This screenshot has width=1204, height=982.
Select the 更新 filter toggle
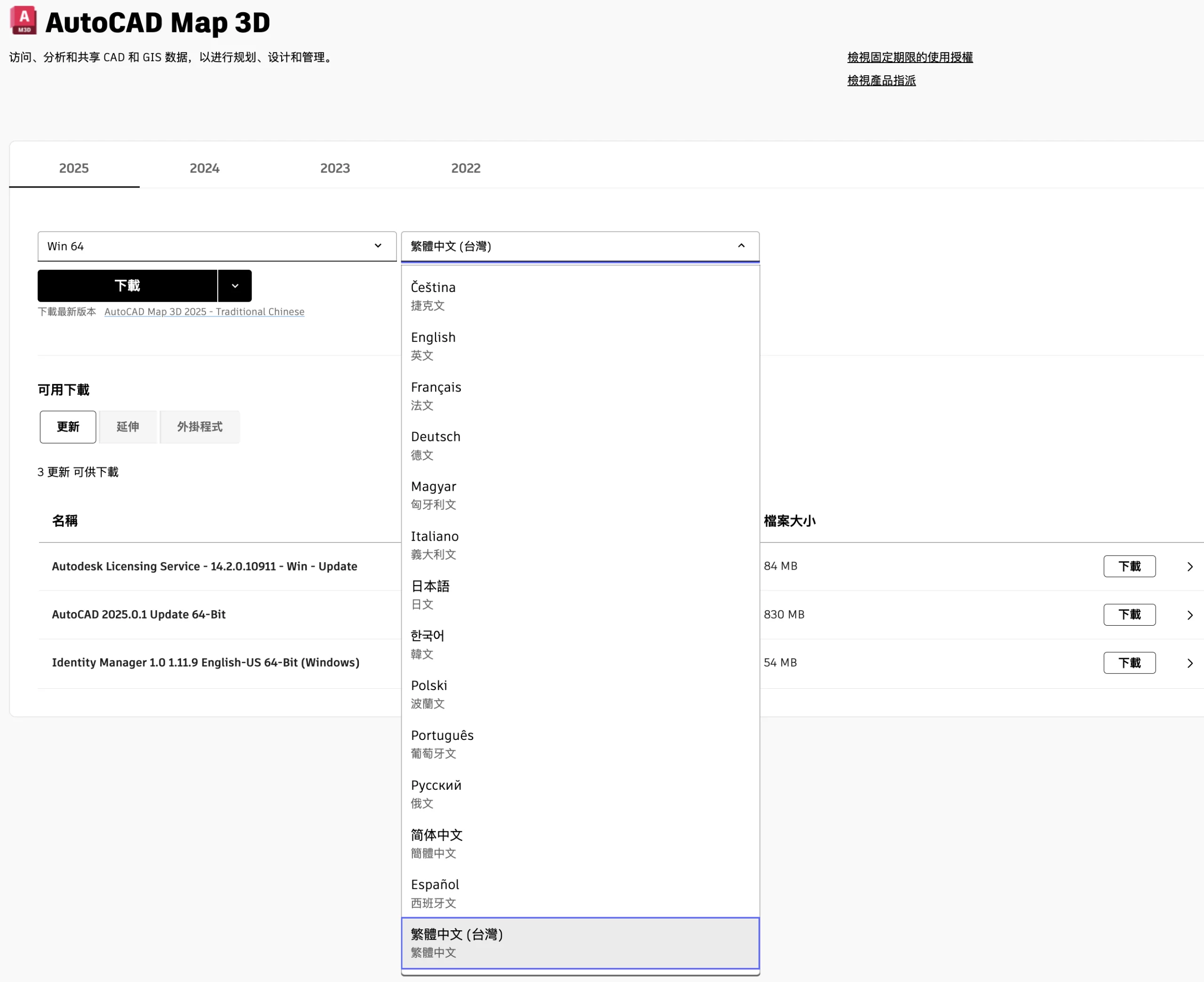point(68,426)
